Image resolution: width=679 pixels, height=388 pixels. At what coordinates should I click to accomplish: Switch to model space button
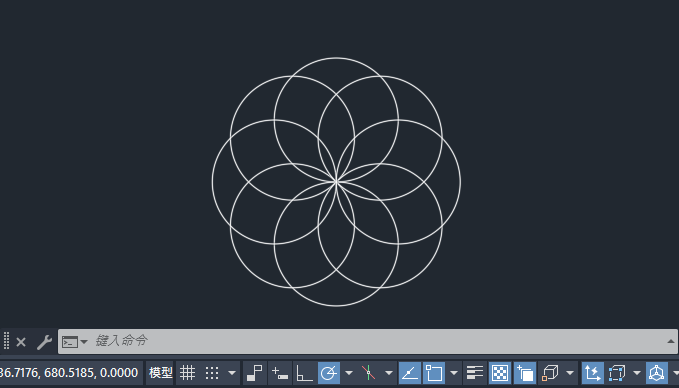[x=160, y=373]
